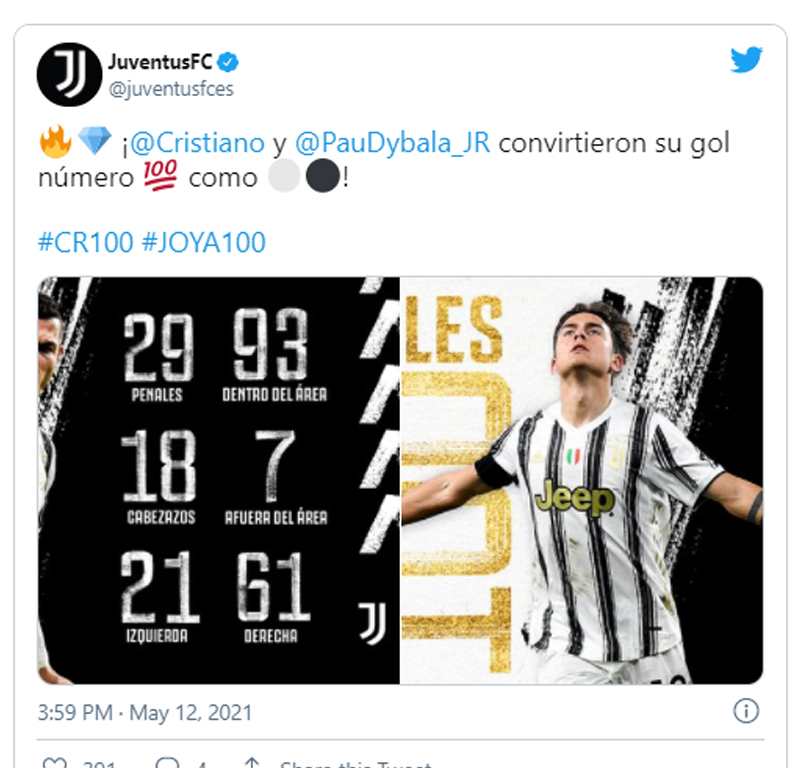
Task: Click the JuventusFC profile avatar logo
Action: click(x=69, y=74)
